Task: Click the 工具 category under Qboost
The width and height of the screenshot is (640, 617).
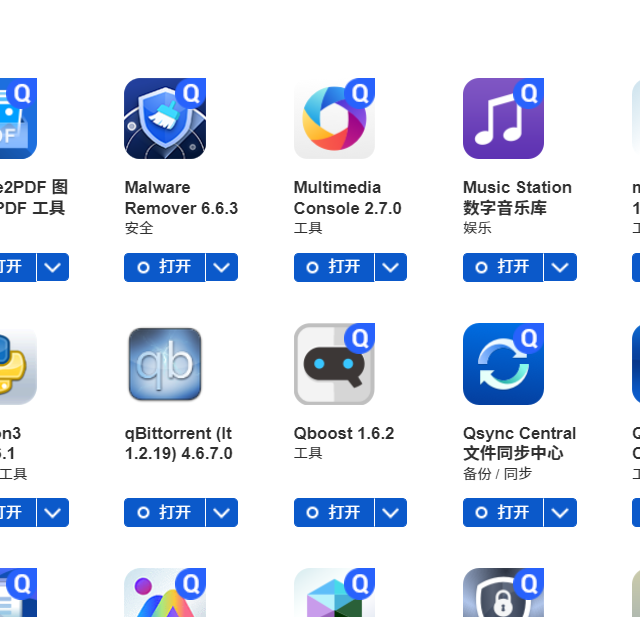Action: coord(308,453)
